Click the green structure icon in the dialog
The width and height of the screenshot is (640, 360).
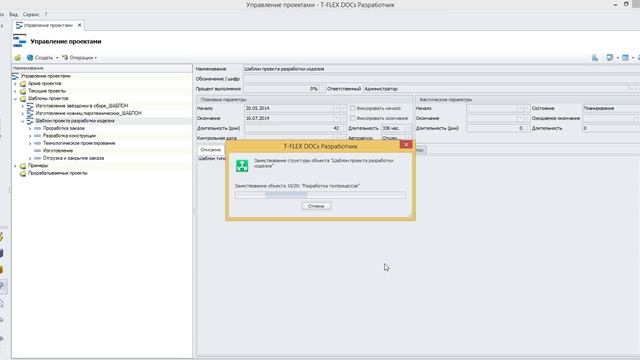pos(242,165)
